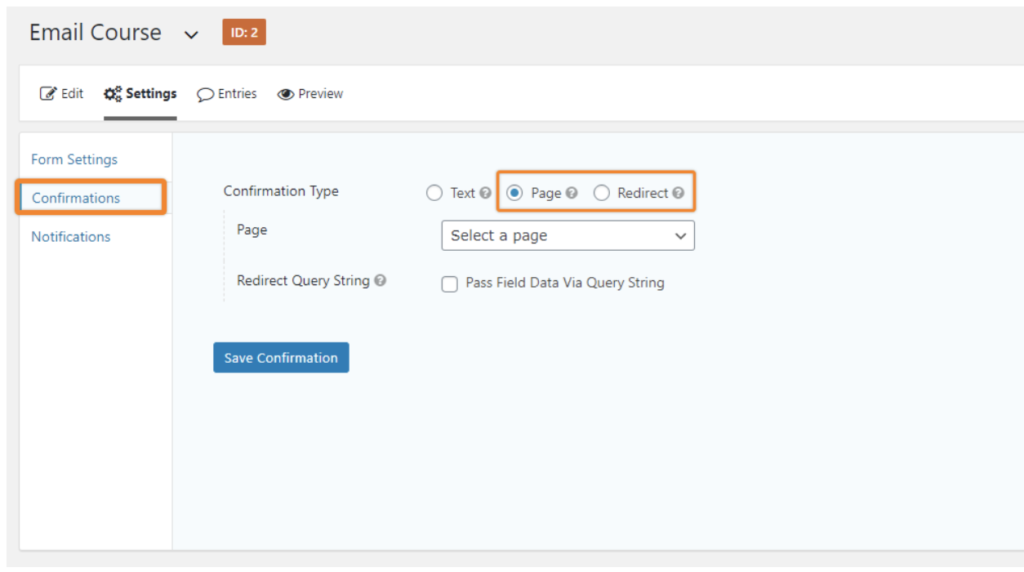Screen dimensions: 1024x572
Task: Click the help icon beside Page option
Action: [x=572, y=193]
